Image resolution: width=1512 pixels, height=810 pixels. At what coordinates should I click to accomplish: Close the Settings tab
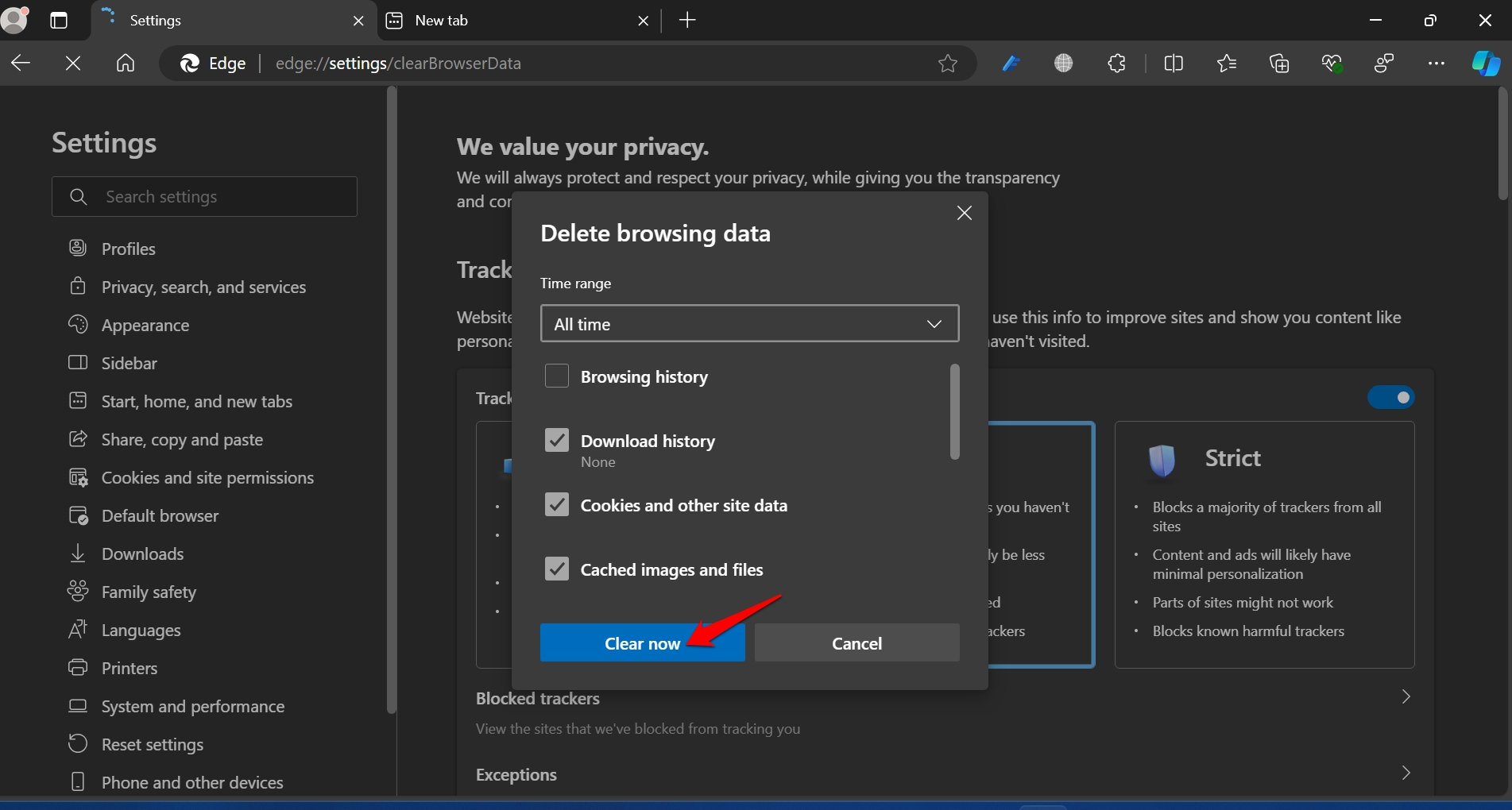[x=358, y=21]
